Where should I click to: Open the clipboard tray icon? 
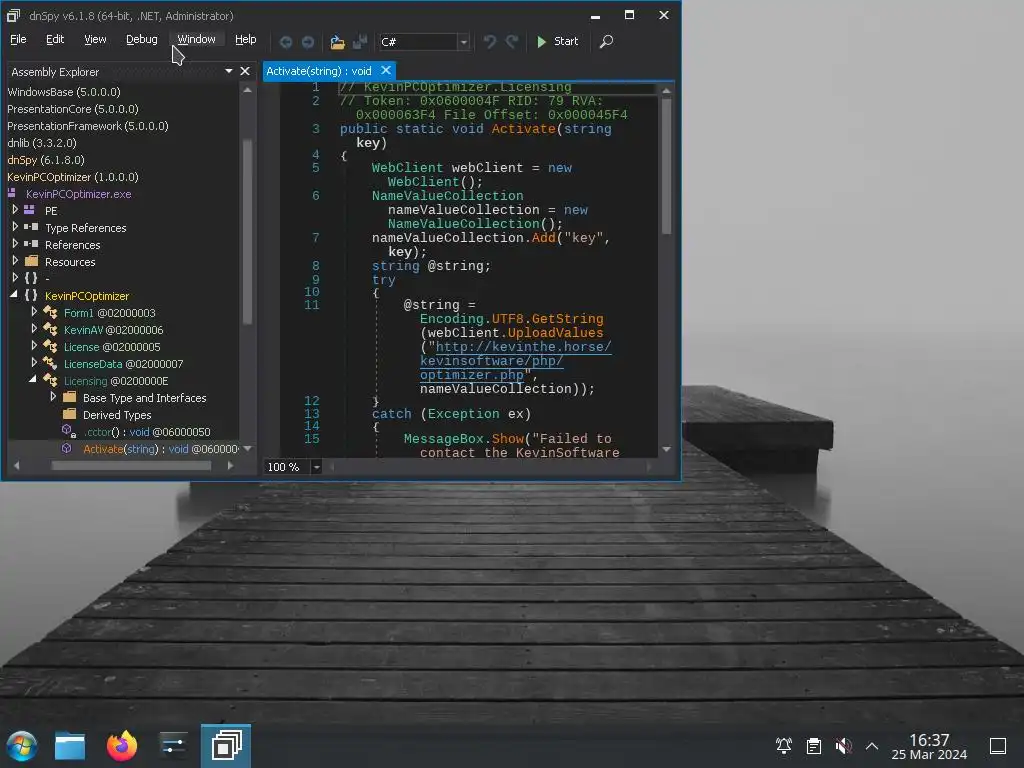click(x=814, y=746)
